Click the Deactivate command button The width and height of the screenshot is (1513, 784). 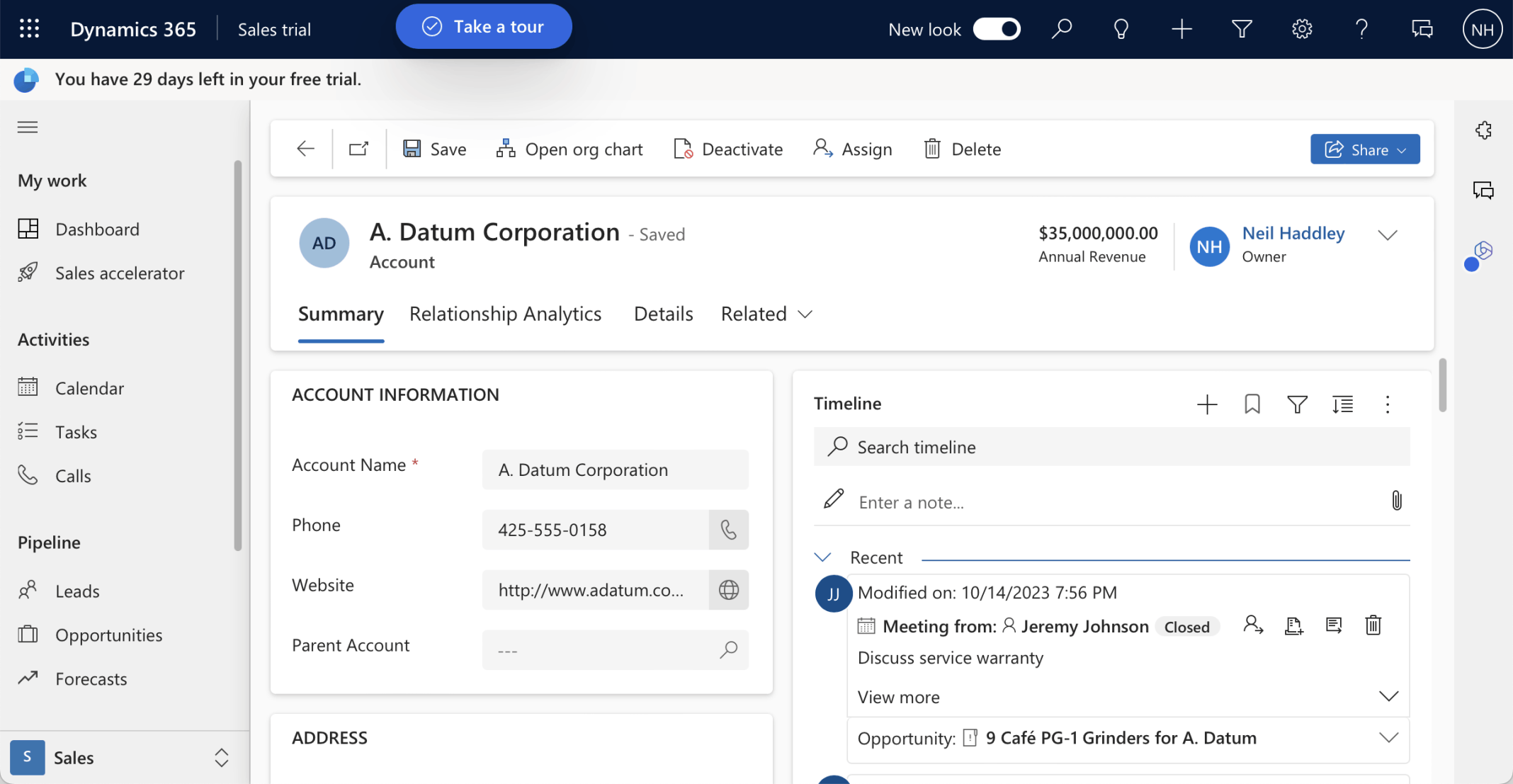point(728,149)
